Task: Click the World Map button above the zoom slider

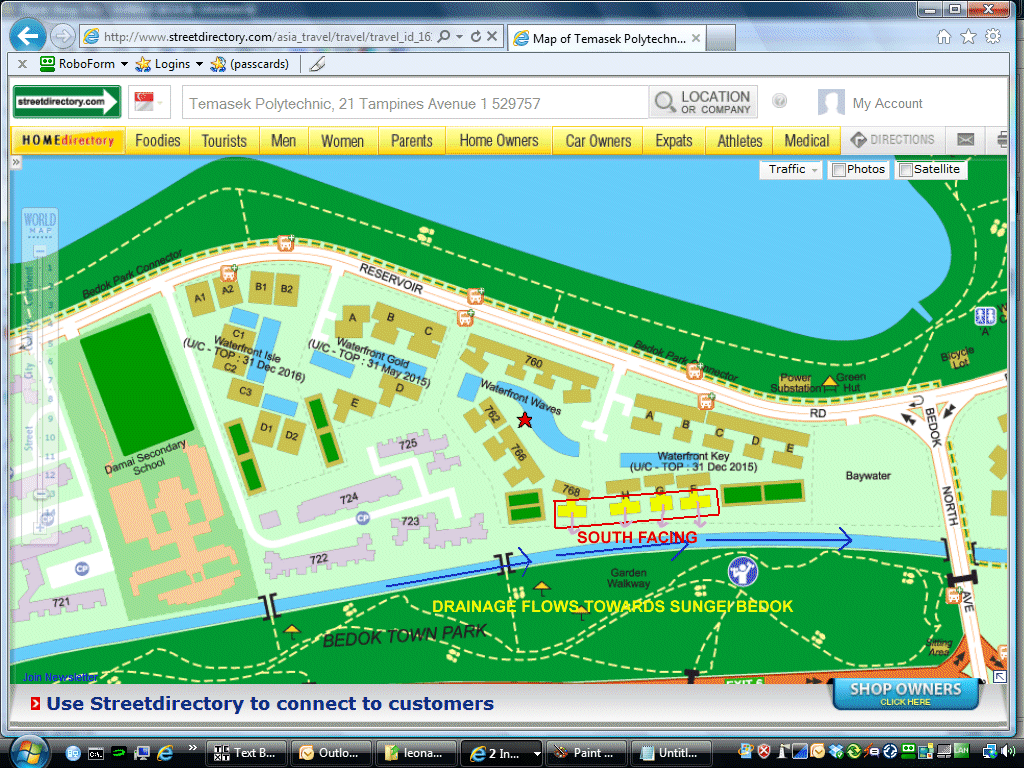Action: pos(40,223)
